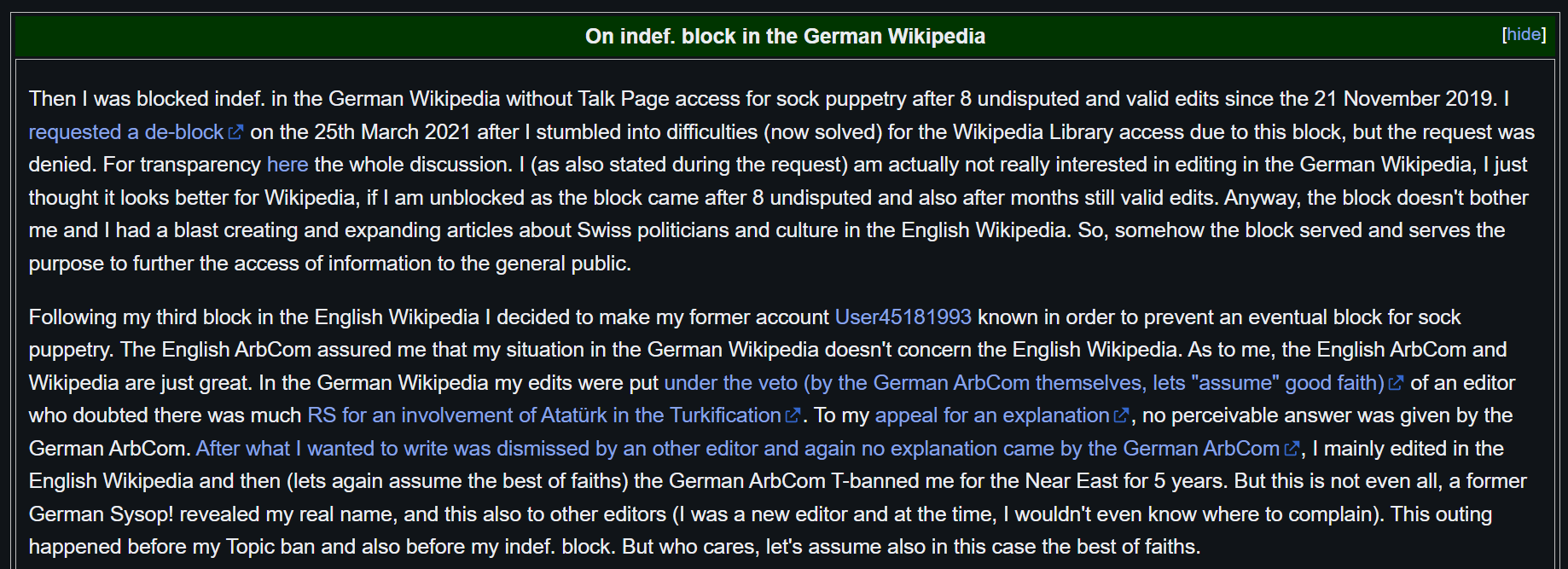Open the 'requested a de-block' link
This screenshot has height=569, width=1568.
click(126, 132)
